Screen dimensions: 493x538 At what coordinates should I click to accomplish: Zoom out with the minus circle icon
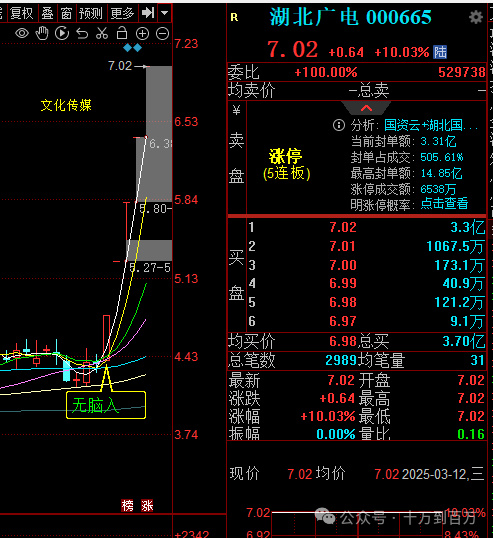[162, 34]
